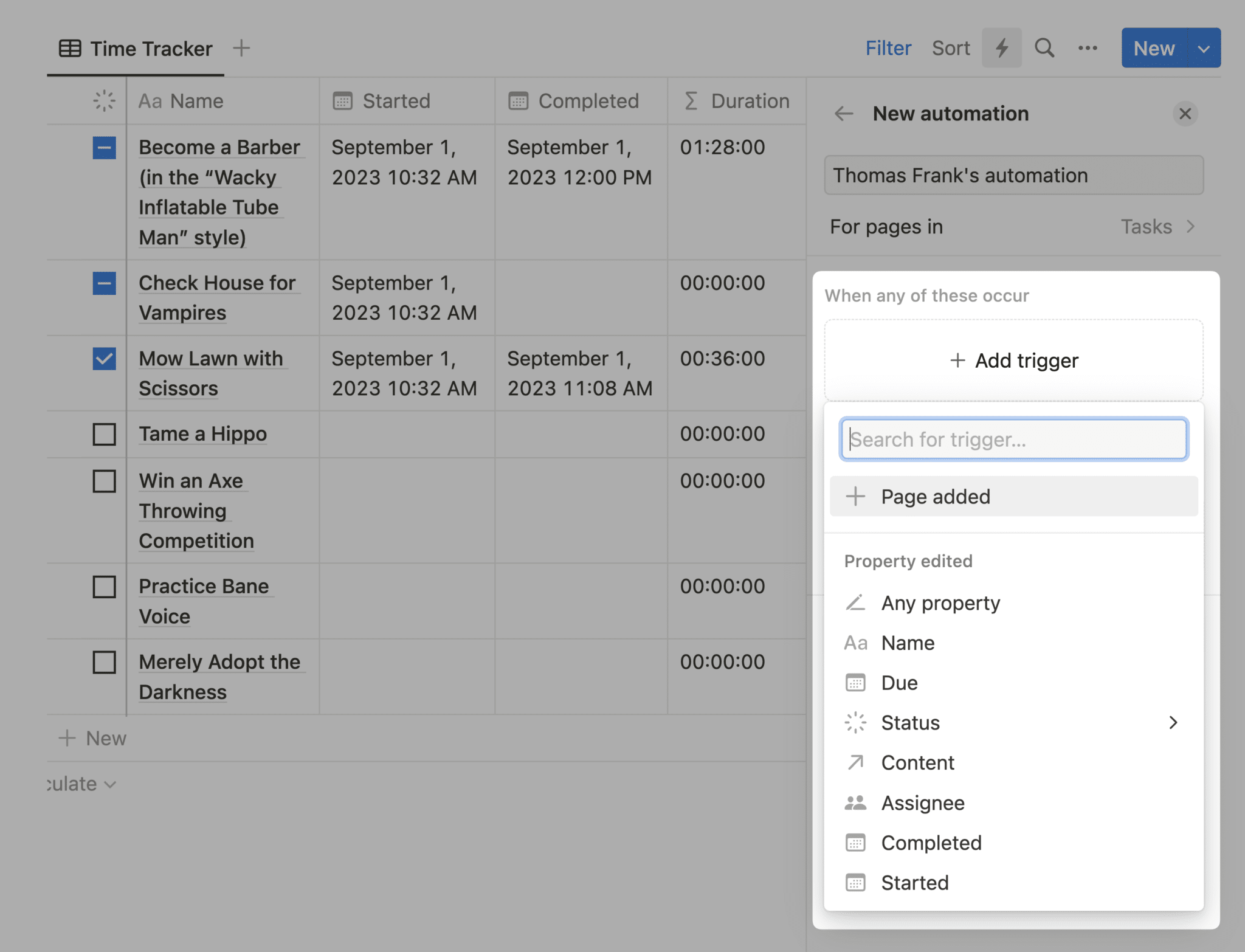This screenshot has height=952, width=1245.
Task: Click the plus icon to add a new view
Action: coord(241,48)
